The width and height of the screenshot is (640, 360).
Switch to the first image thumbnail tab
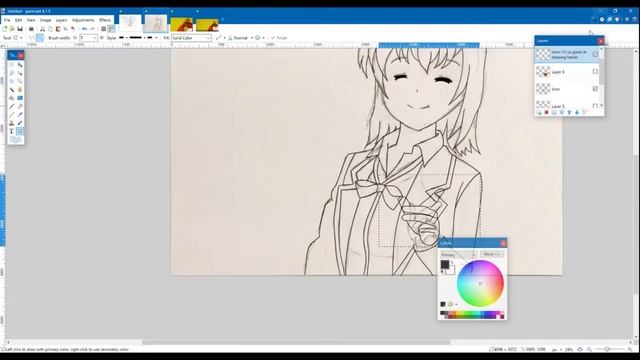tap(130, 23)
